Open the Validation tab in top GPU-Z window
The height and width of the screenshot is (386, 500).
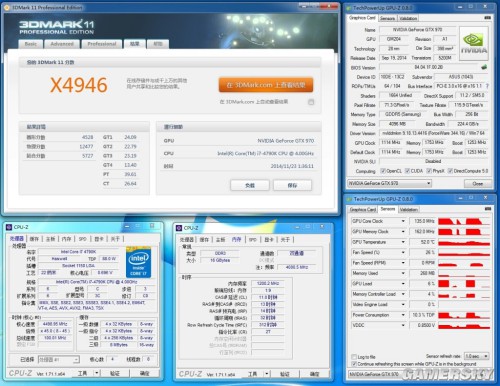(408, 18)
